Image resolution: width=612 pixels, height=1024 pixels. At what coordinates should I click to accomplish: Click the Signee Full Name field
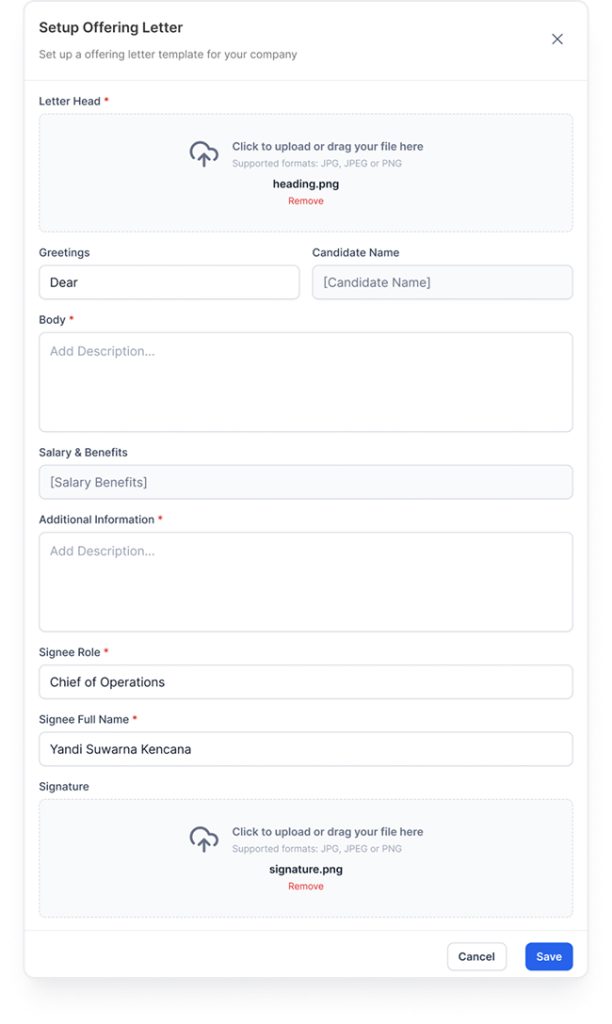[x=306, y=749]
